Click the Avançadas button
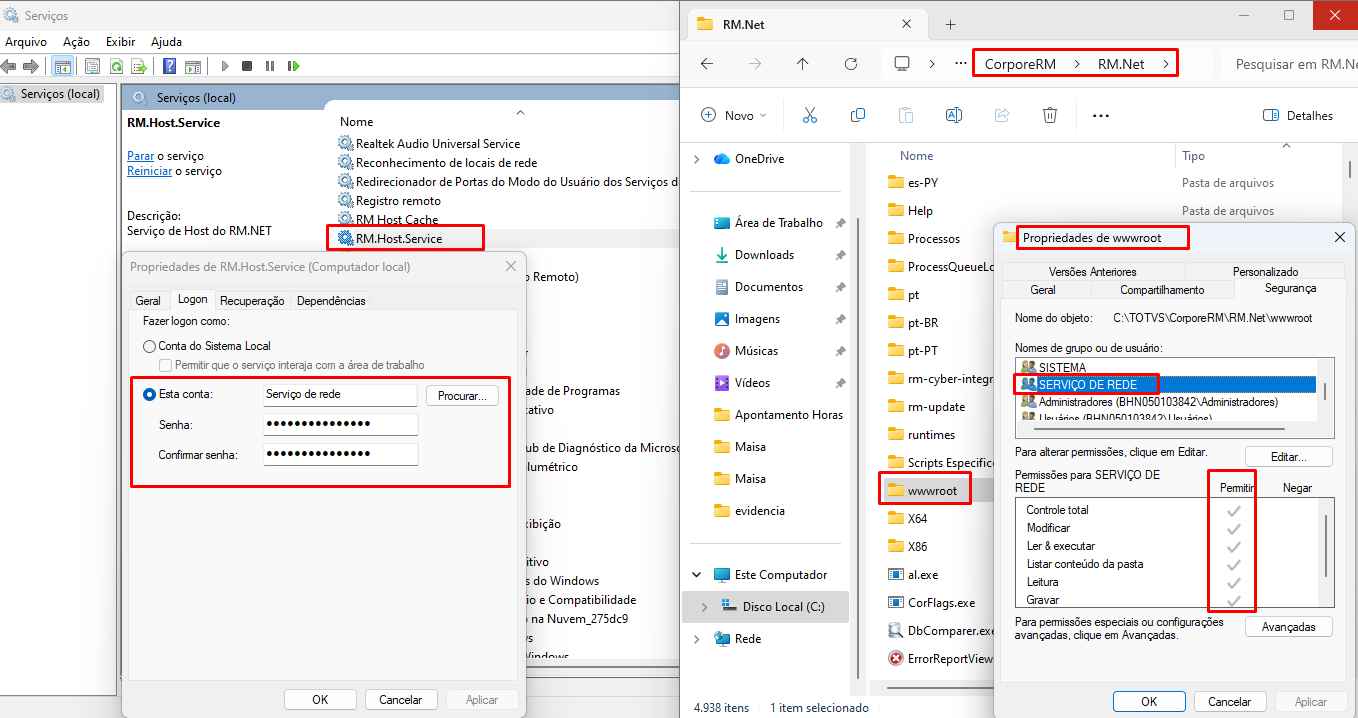Viewport: 1358px width, 718px height. click(1289, 627)
